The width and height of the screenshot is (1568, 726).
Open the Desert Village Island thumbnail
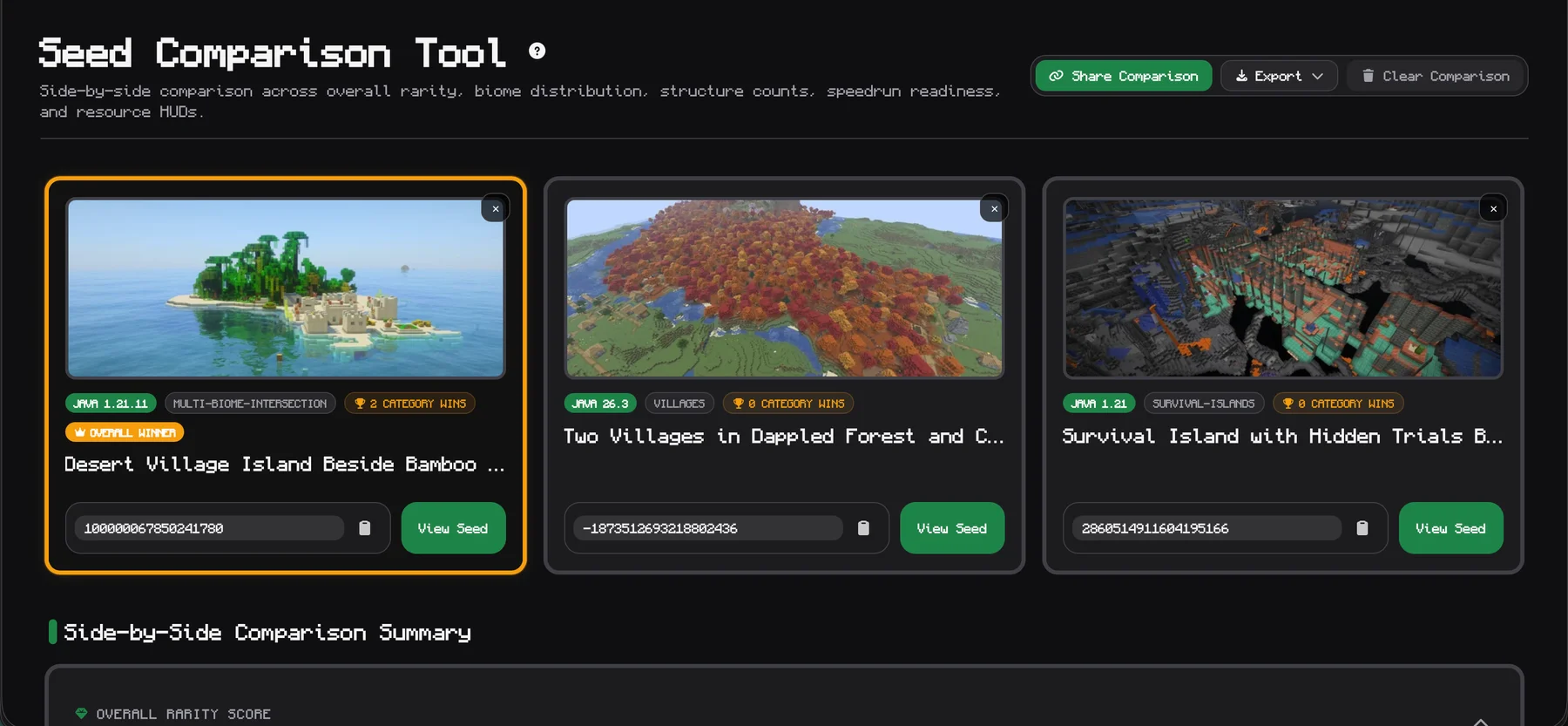pos(286,288)
